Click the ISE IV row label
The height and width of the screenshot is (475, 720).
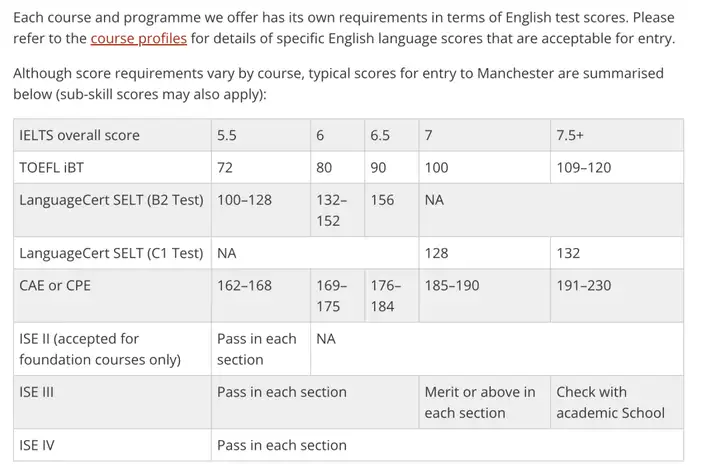click(x=112, y=445)
